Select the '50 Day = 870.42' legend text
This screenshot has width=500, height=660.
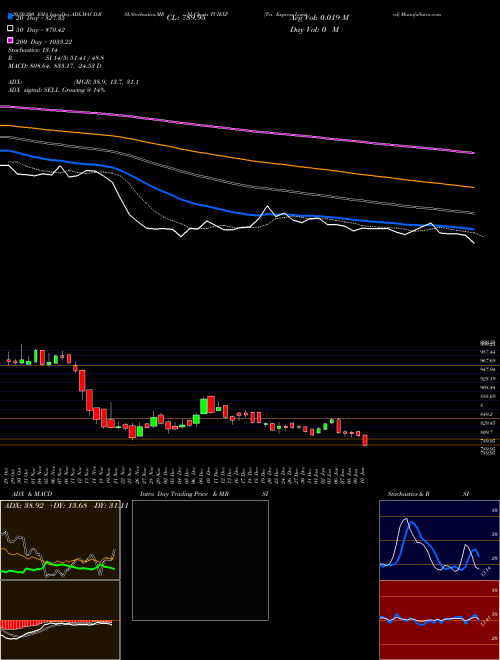(40, 30)
